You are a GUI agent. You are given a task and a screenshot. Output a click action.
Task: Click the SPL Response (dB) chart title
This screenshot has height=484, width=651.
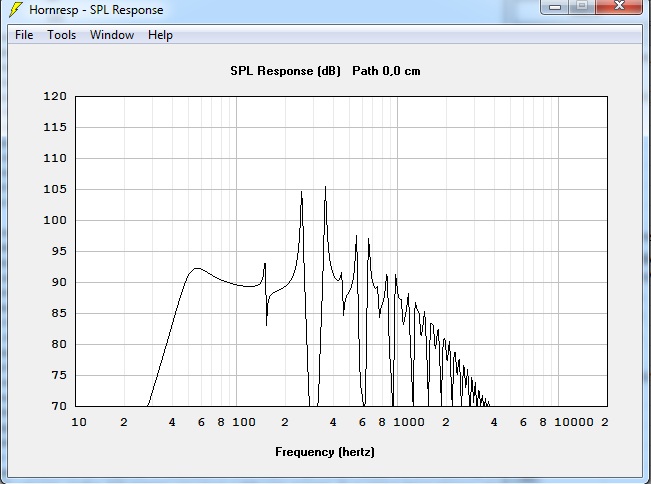click(x=285, y=71)
